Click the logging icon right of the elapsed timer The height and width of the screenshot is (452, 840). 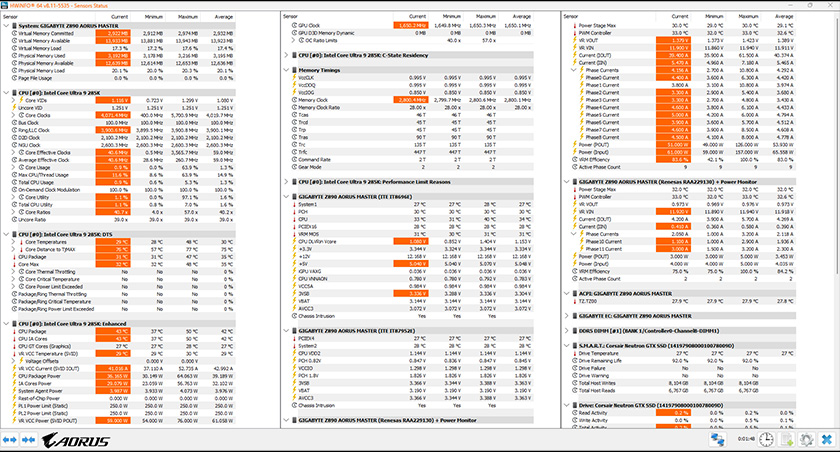point(786,439)
